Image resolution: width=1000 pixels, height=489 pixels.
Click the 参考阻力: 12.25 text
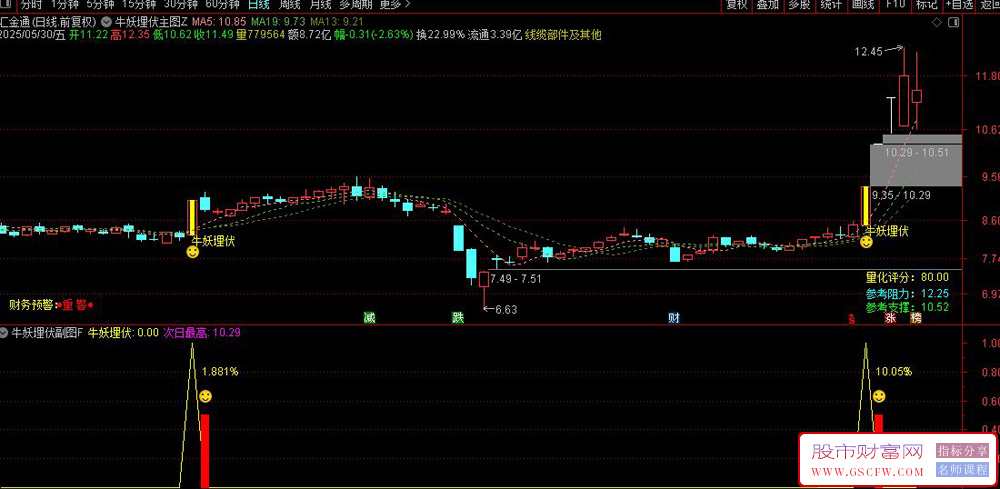(907, 294)
